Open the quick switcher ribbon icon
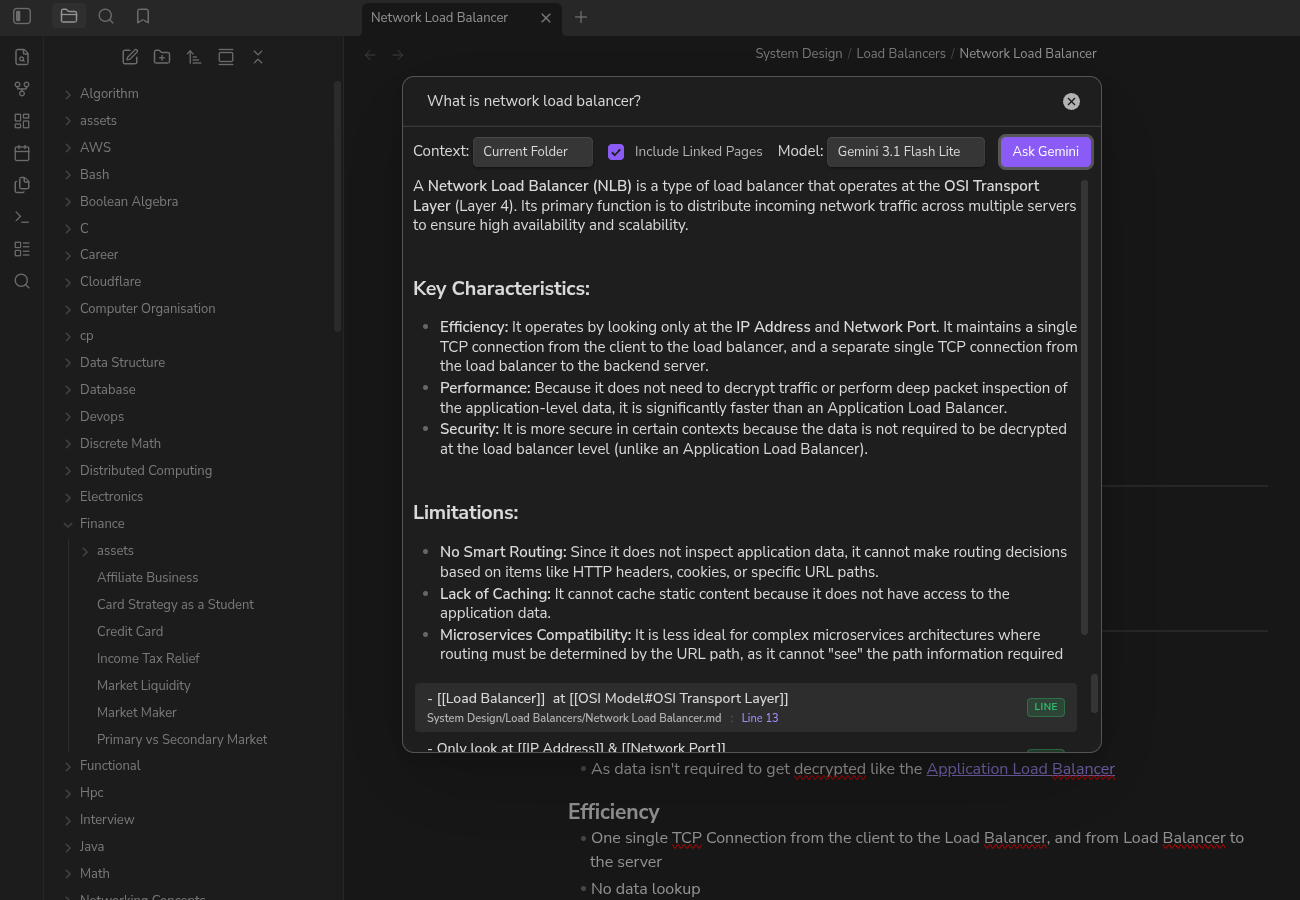1300x900 pixels. point(22,57)
